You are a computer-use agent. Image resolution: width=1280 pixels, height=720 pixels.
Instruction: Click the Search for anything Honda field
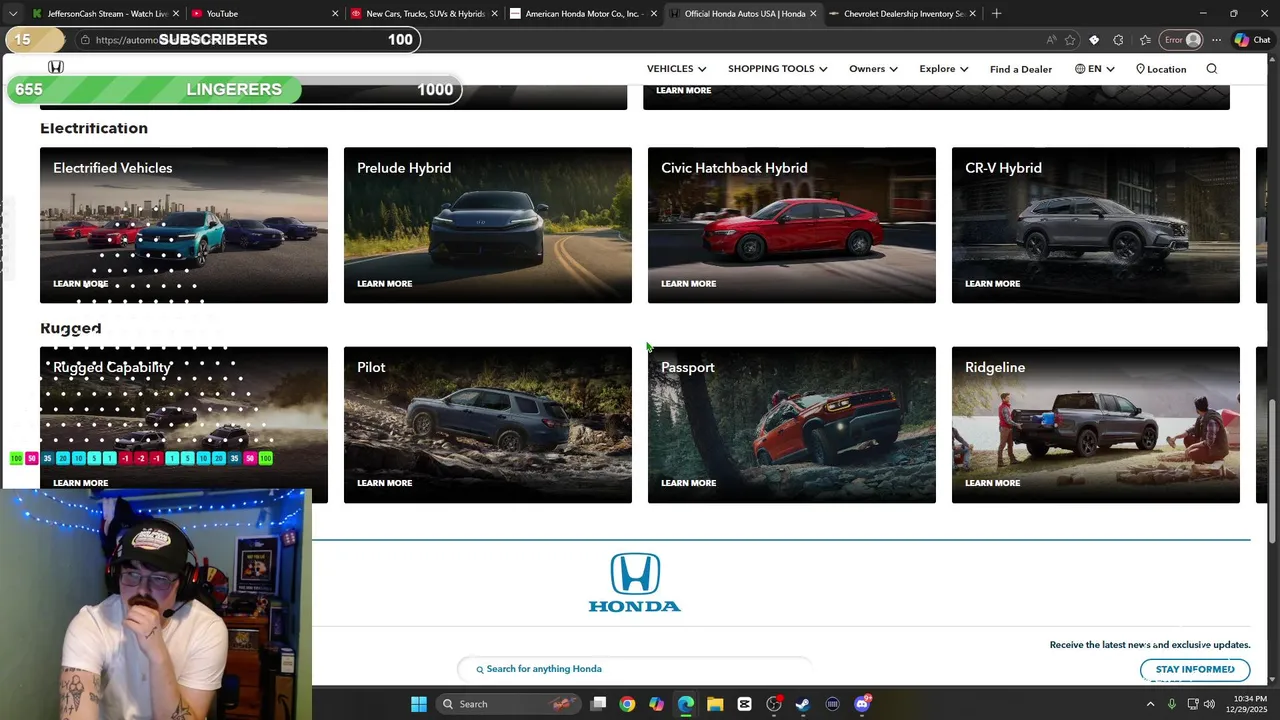[634, 669]
